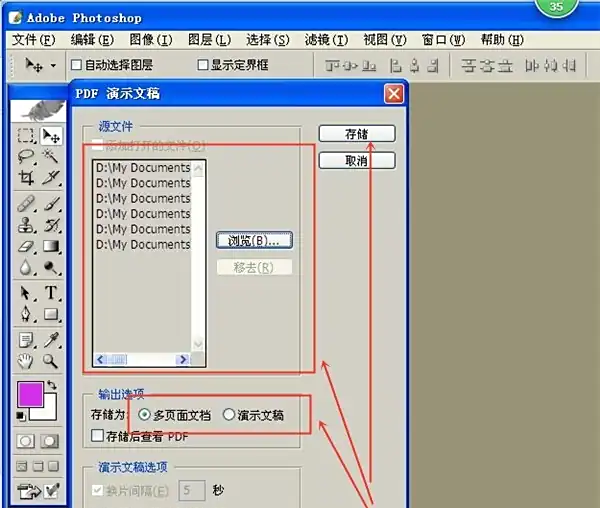Swap foreground and background colors
The height and width of the screenshot is (508, 600).
[52, 385]
